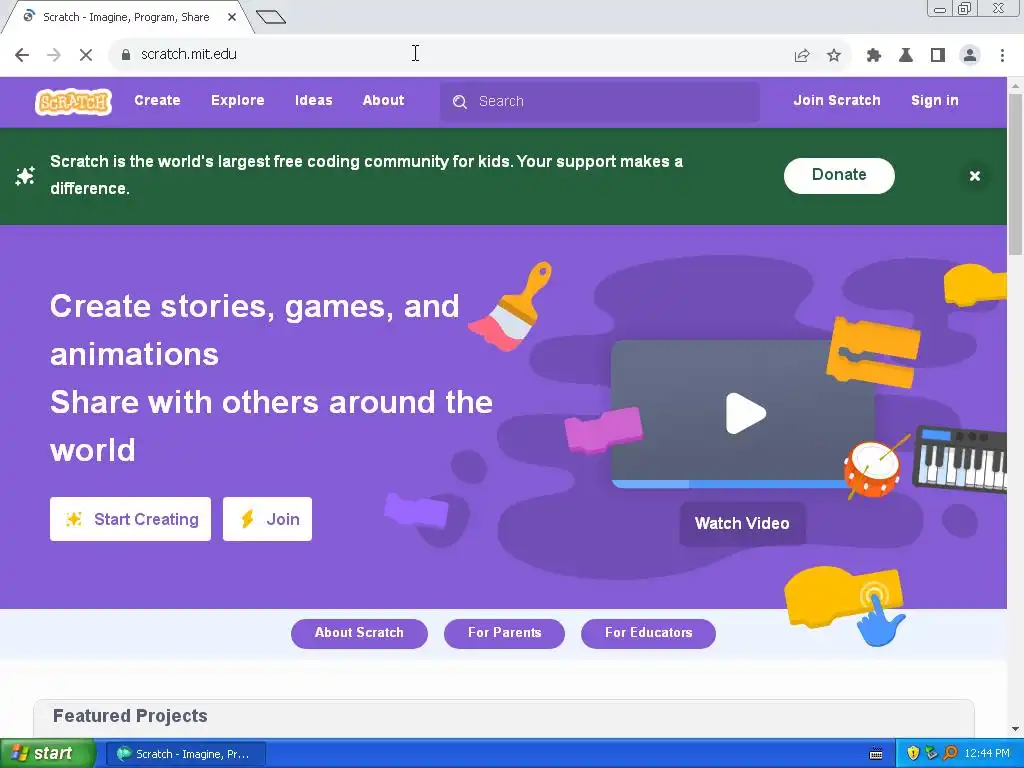
Task: Open the About menu item
Action: coord(383,101)
